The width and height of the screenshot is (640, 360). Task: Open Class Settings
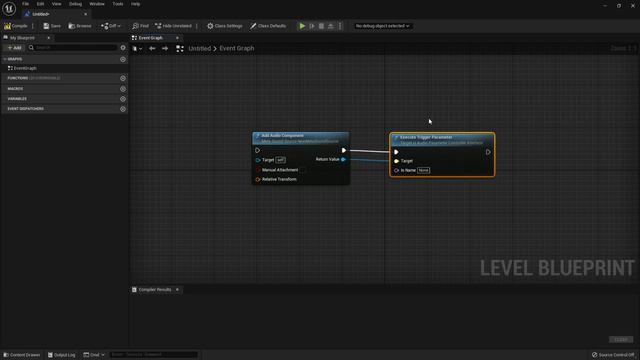(x=224, y=26)
